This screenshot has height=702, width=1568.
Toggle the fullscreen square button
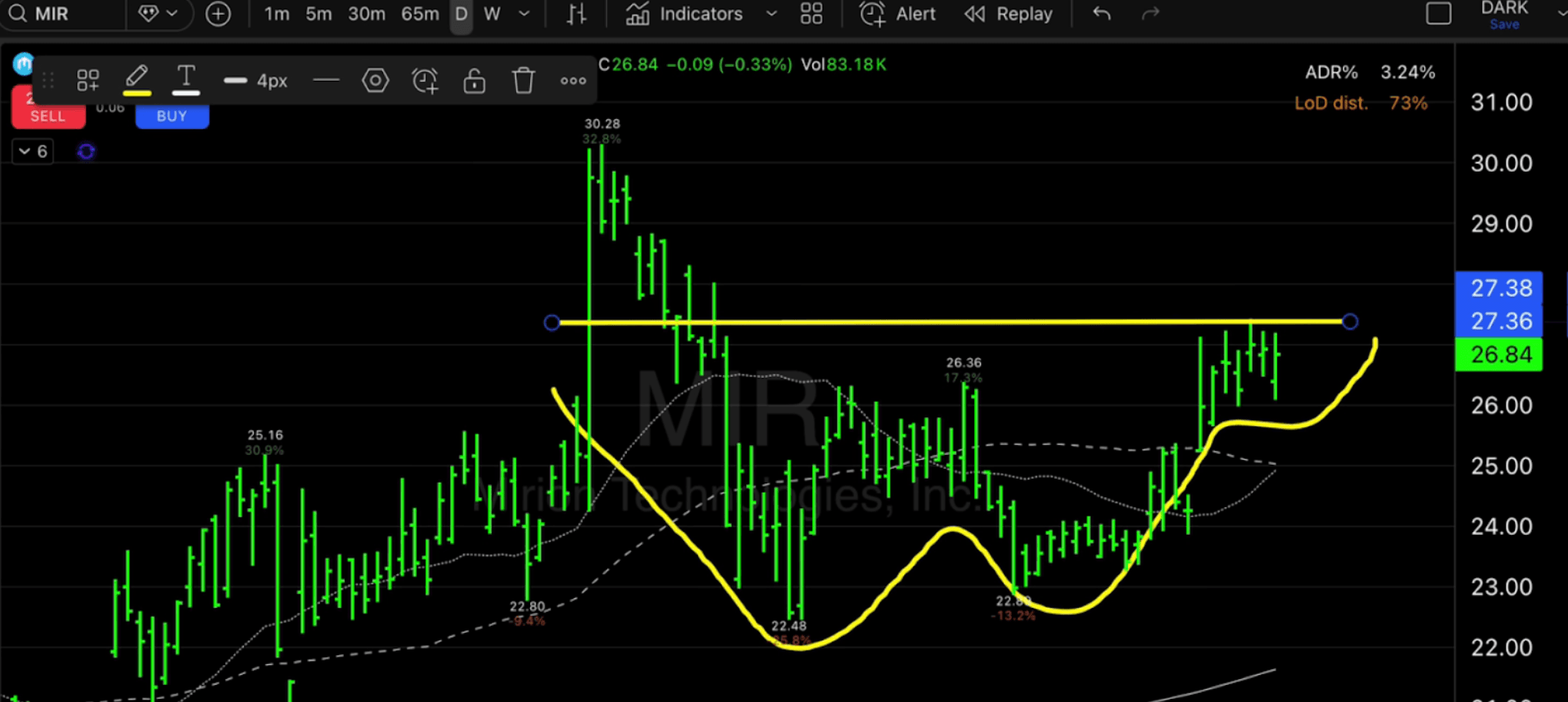(1438, 14)
